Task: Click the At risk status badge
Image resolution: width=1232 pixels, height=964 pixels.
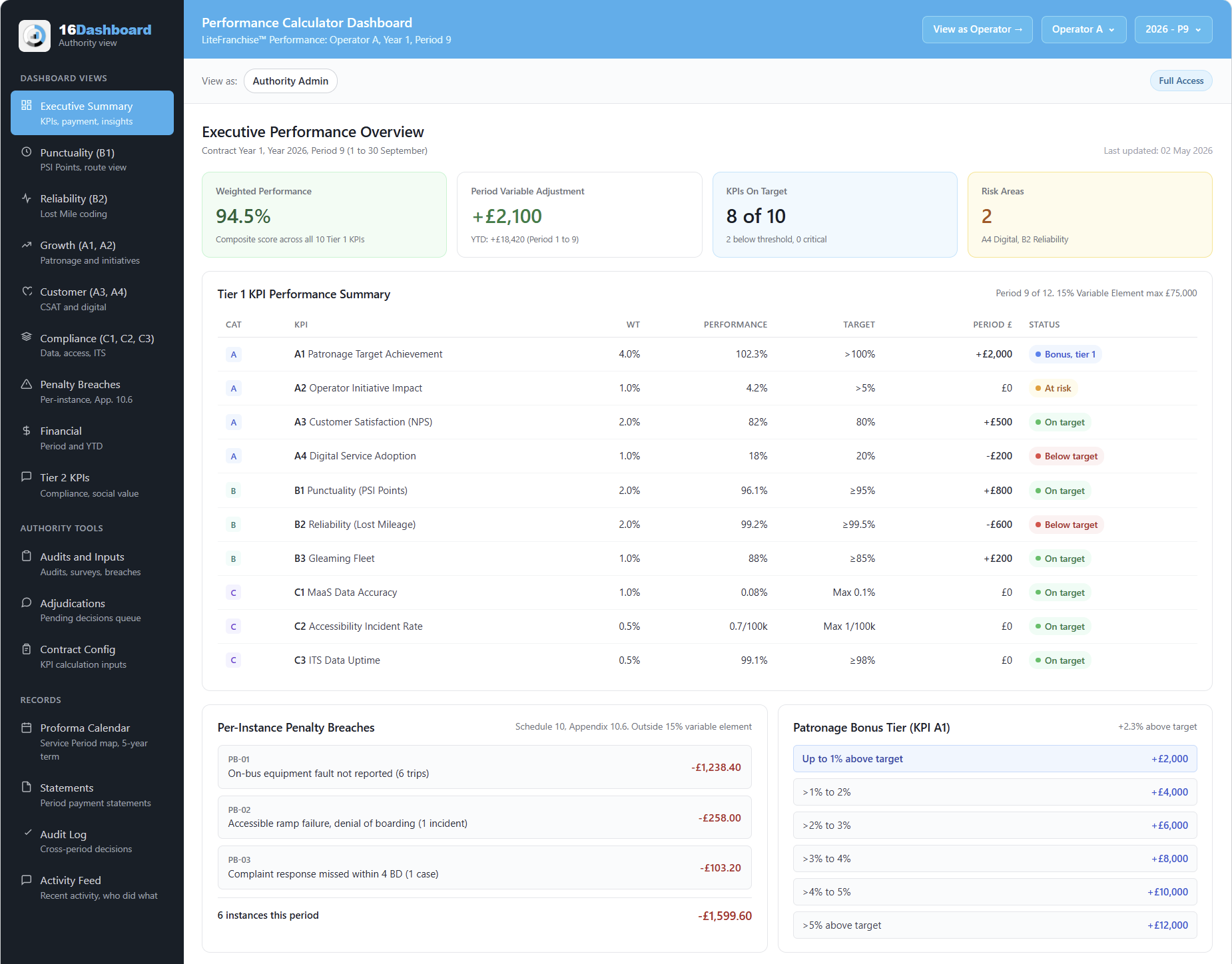Action: (1054, 388)
